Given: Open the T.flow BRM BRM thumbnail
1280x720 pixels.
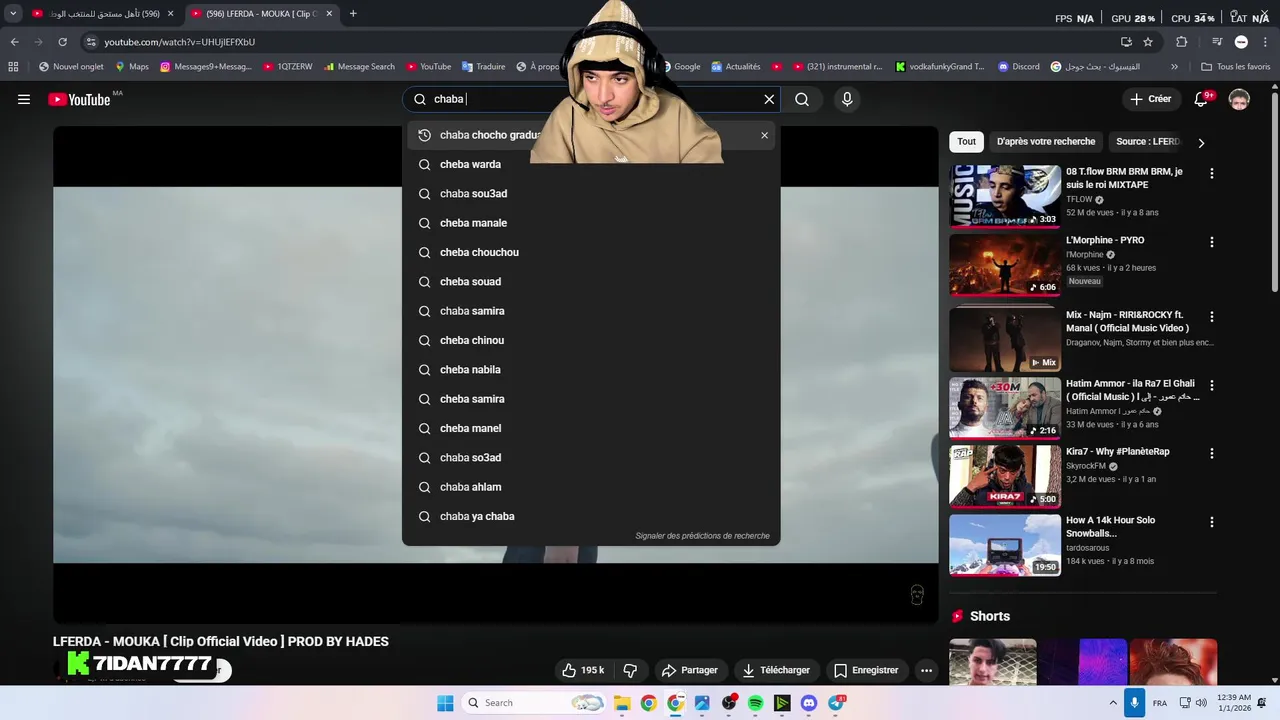Looking at the screenshot, I should pos(1005,196).
